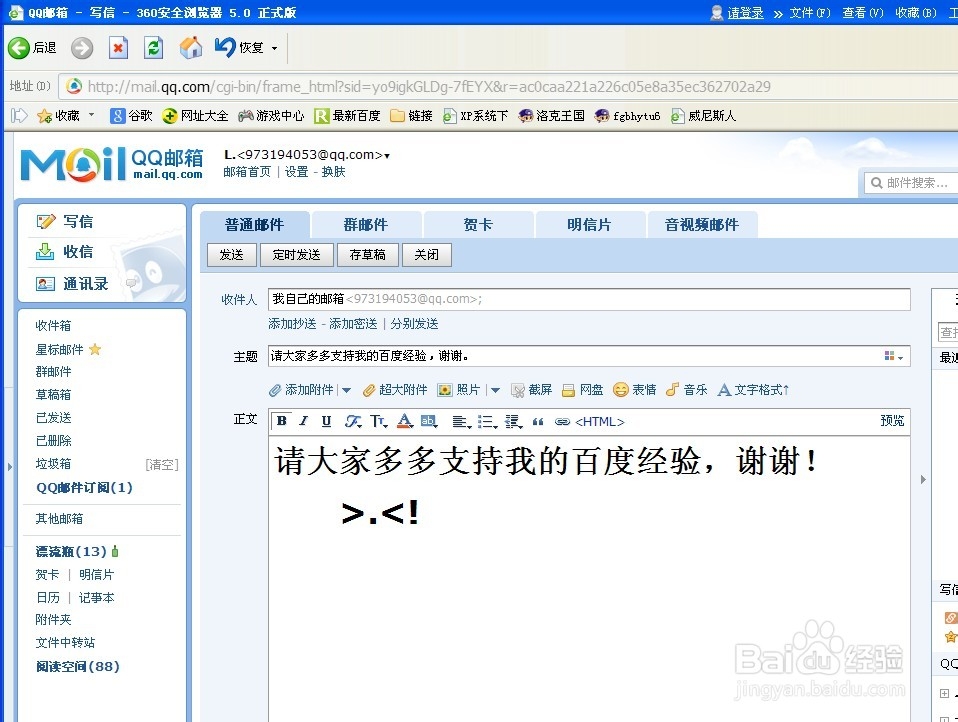
Task: Save the draft with 存草稿
Action: tap(367, 255)
